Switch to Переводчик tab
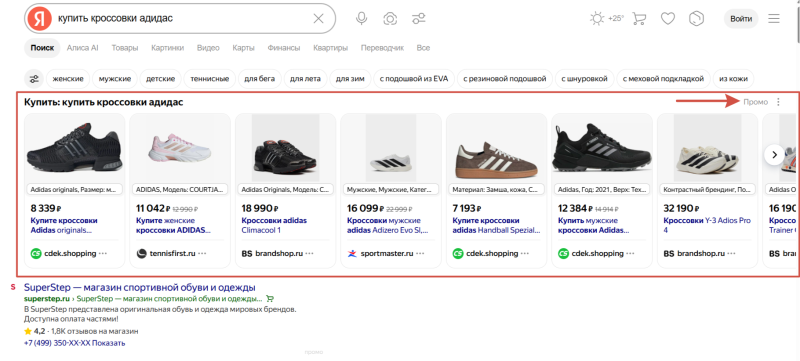This screenshot has height=361, width=800. click(x=382, y=48)
